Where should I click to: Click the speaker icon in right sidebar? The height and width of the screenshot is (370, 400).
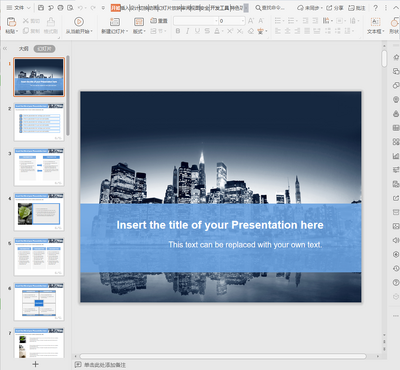[396, 240]
